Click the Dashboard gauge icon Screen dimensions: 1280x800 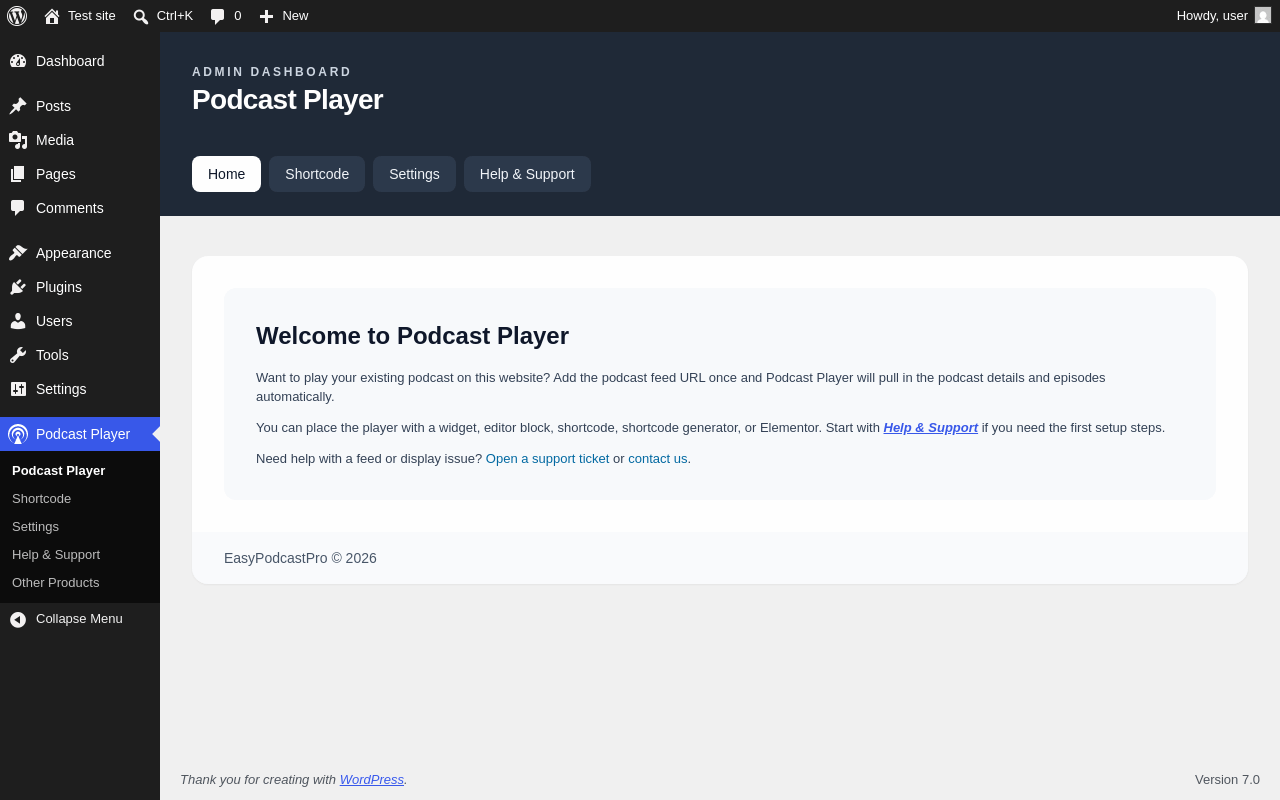coord(18,61)
